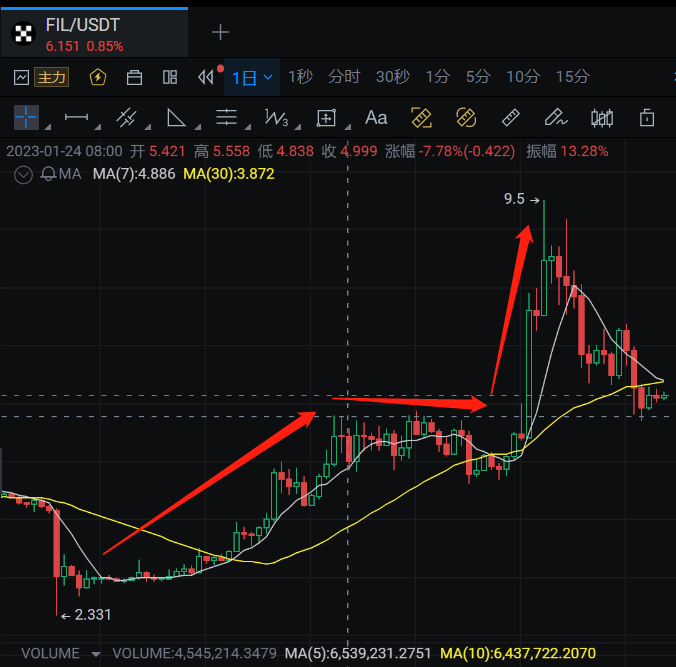
Task: Select the triangle shape tool
Action: tap(176, 118)
